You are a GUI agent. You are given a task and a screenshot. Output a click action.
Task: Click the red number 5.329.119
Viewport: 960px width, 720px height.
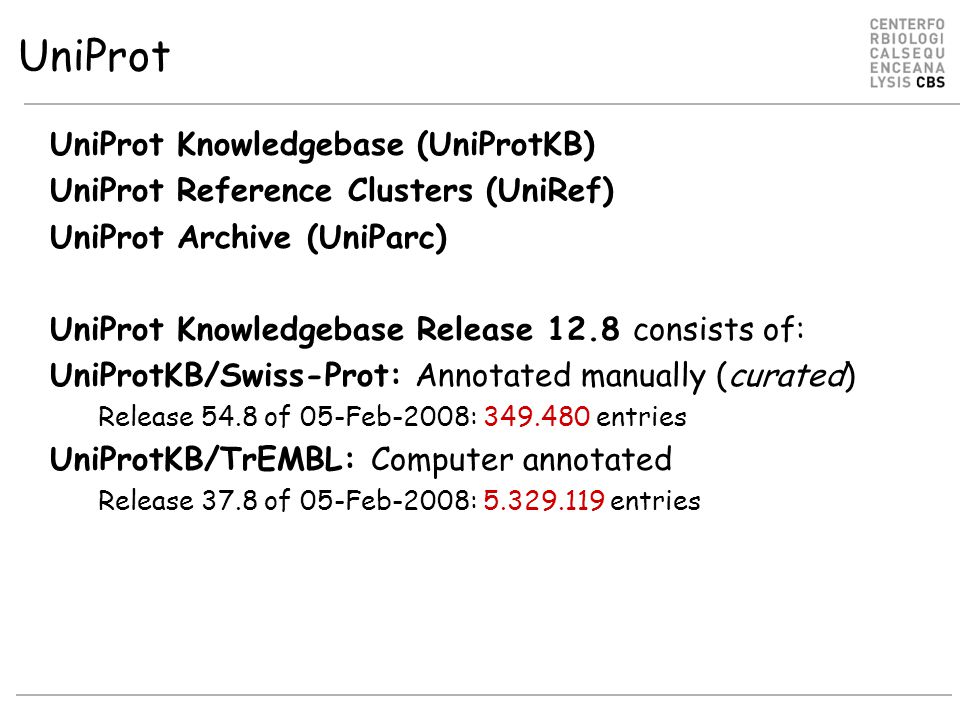544,501
